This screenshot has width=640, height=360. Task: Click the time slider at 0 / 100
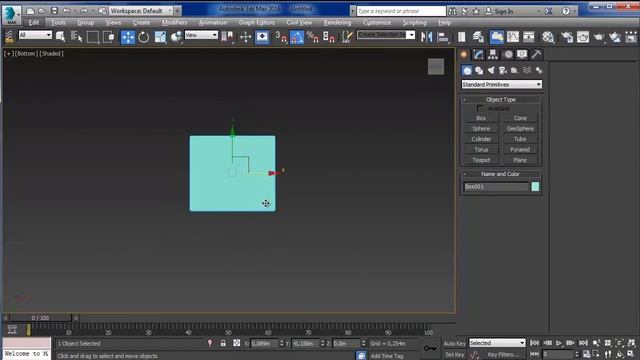40,318
